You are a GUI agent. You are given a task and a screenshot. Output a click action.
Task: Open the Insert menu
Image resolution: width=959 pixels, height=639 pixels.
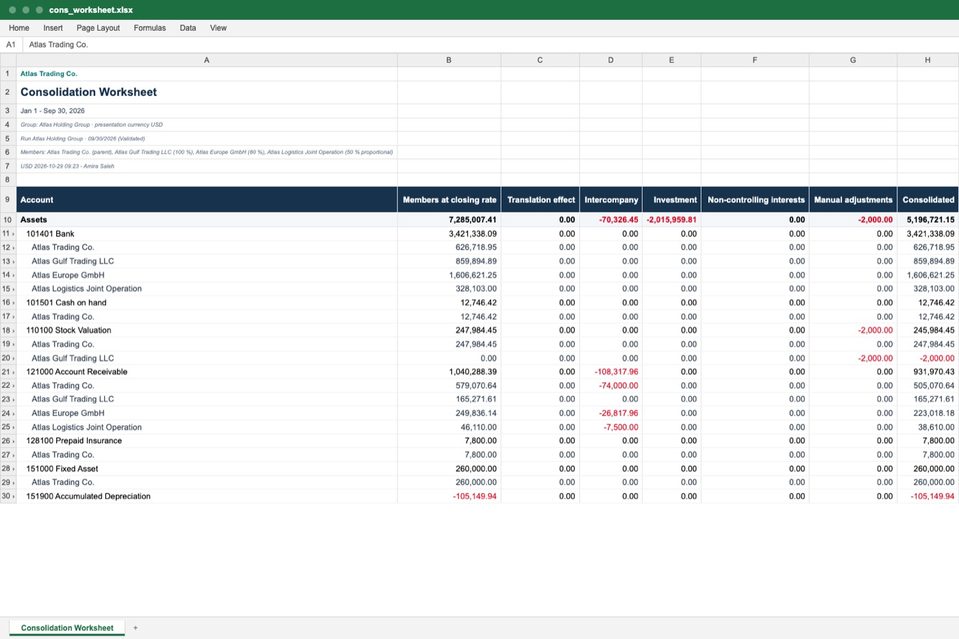pos(53,28)
